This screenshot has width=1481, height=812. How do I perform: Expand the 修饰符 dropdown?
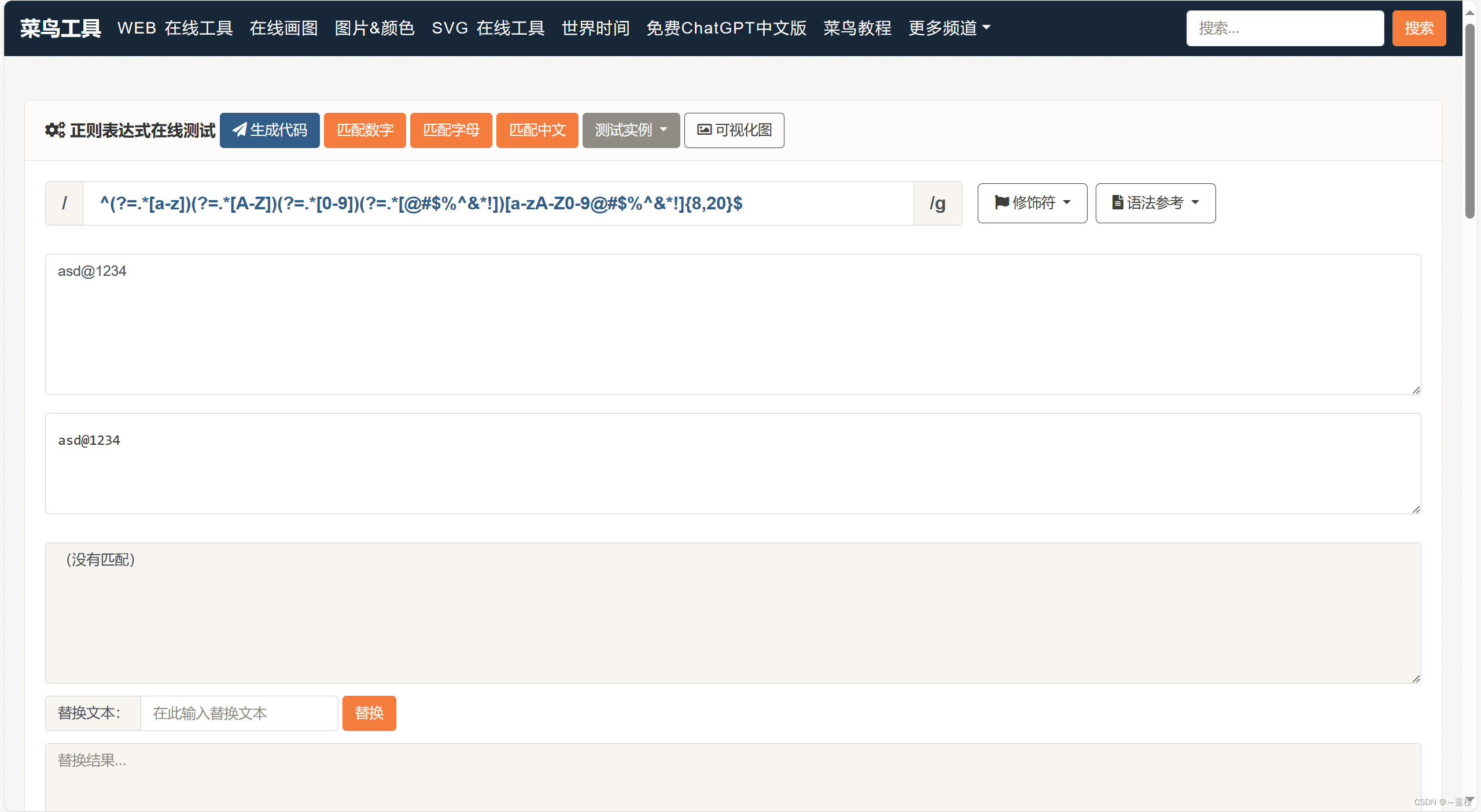tap(1033, 203)
